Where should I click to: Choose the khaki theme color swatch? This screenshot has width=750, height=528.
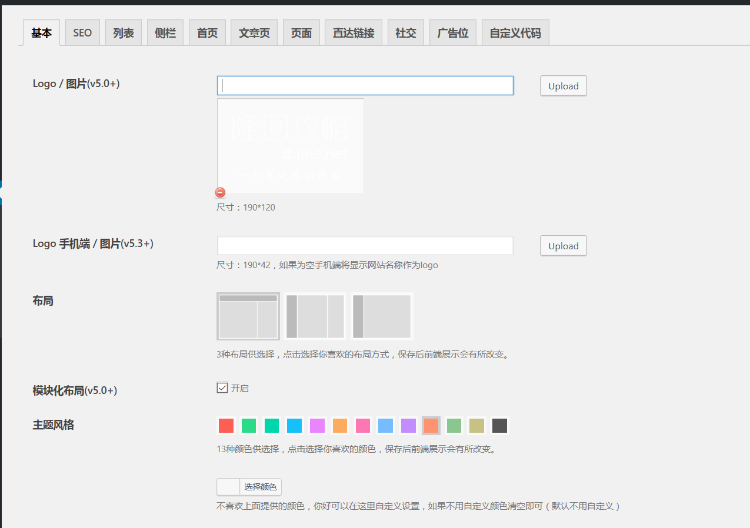pyautogui.click(x=476, y=426)
